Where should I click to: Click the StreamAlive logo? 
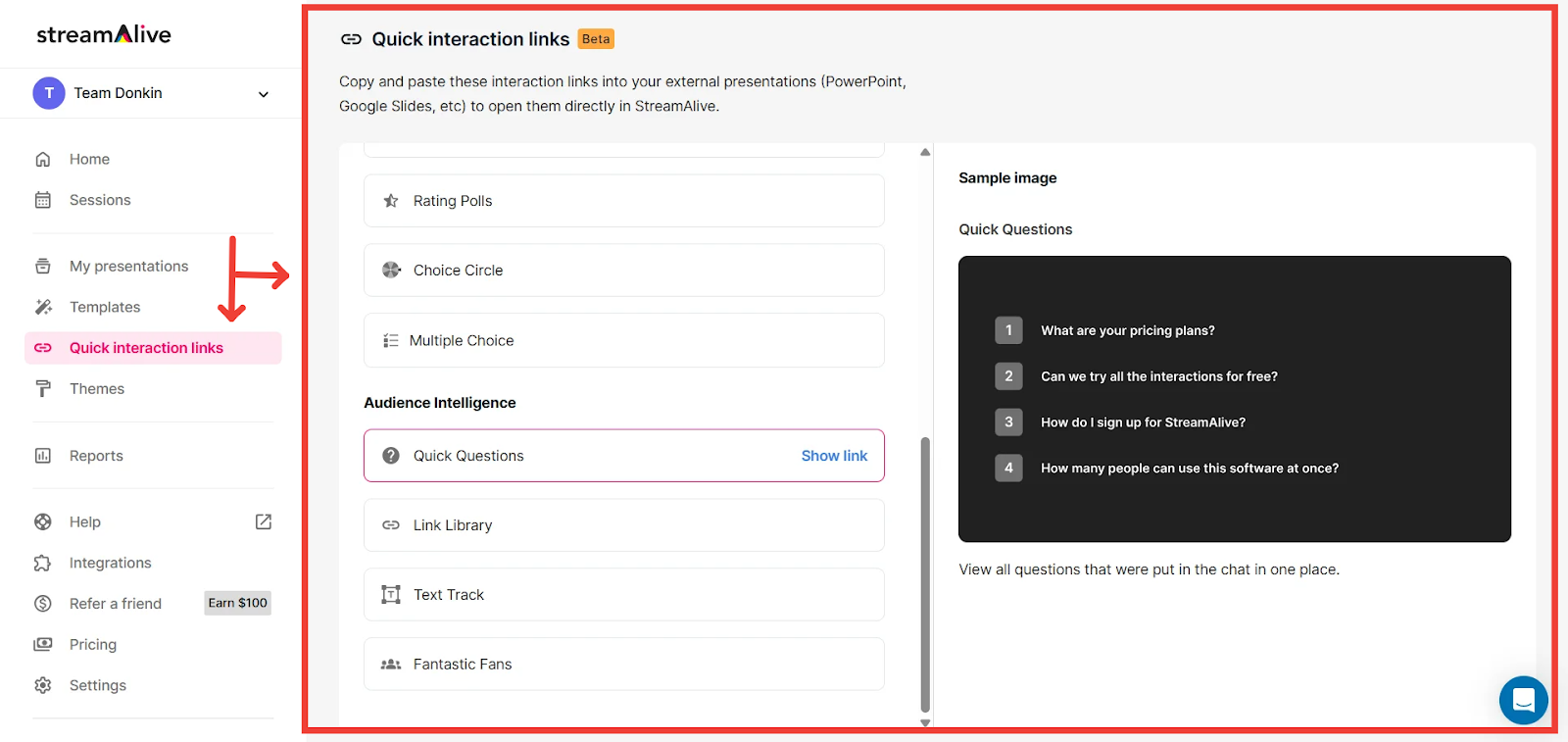point(104,34)
